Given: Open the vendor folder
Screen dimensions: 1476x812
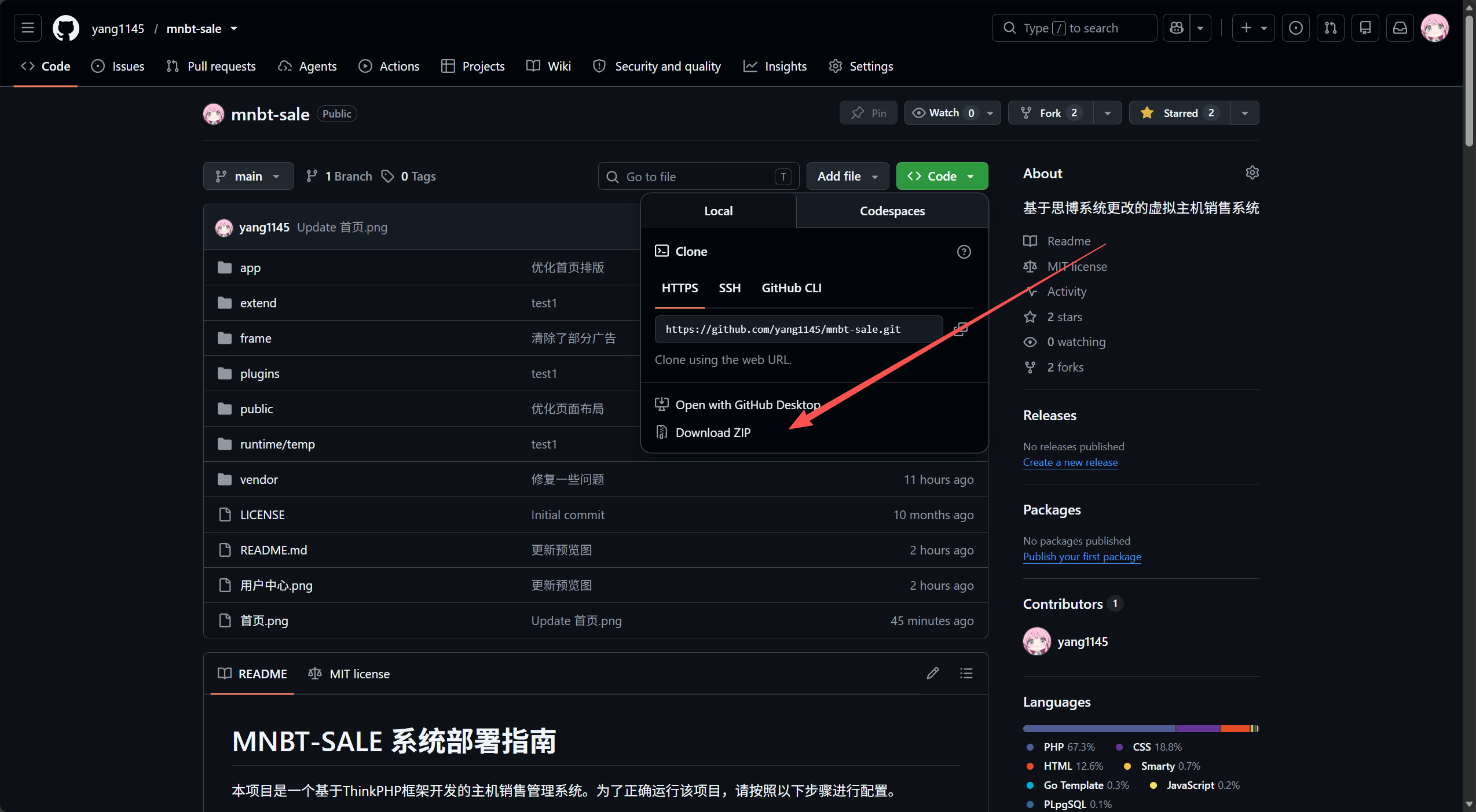Looking at the screenshot, I should [x=259, y=479].
